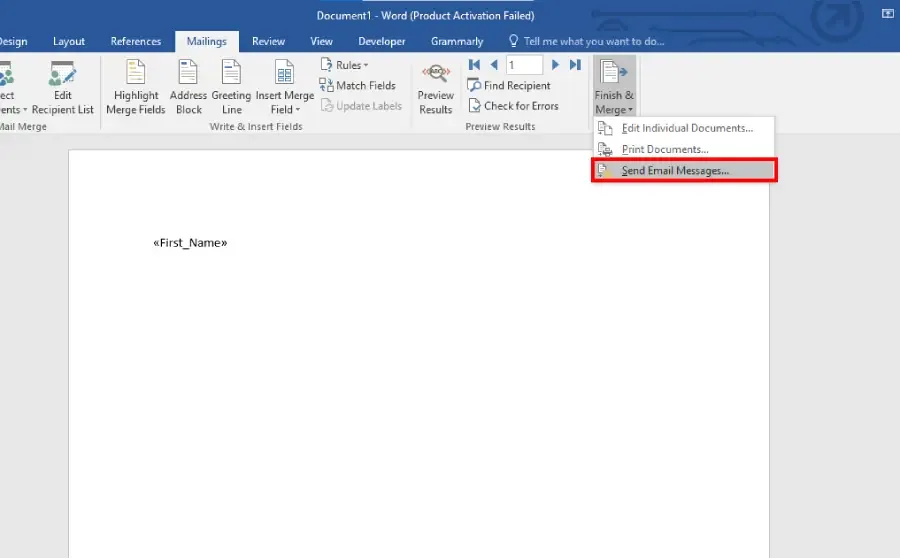
Task: Open the Developer tab
Action: point(382,41)
